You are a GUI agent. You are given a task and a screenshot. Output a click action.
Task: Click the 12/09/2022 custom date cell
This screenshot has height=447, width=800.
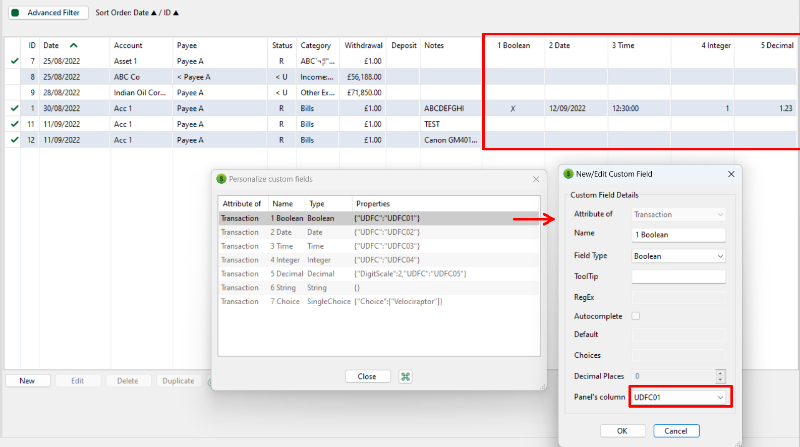[x=576, y=108]
